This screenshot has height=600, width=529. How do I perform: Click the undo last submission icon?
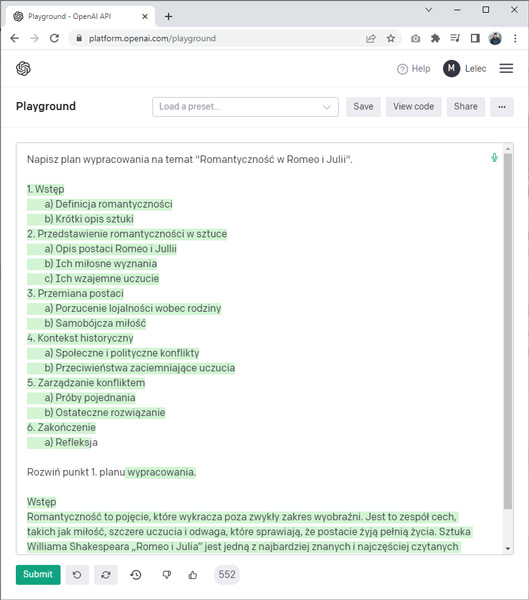tap(77, 575)
